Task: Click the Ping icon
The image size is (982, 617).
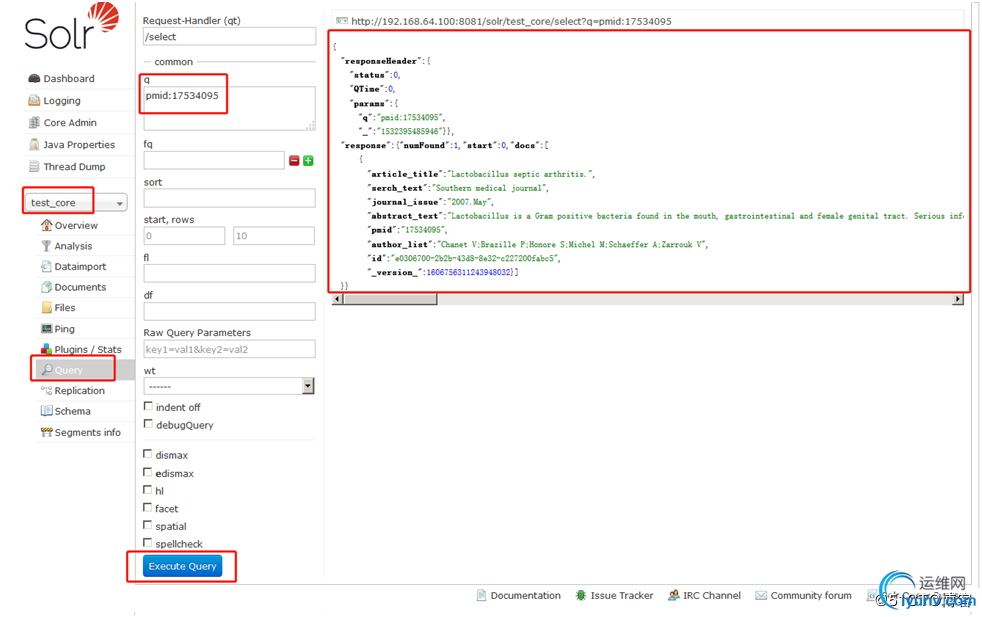Action: pos(46,328)
